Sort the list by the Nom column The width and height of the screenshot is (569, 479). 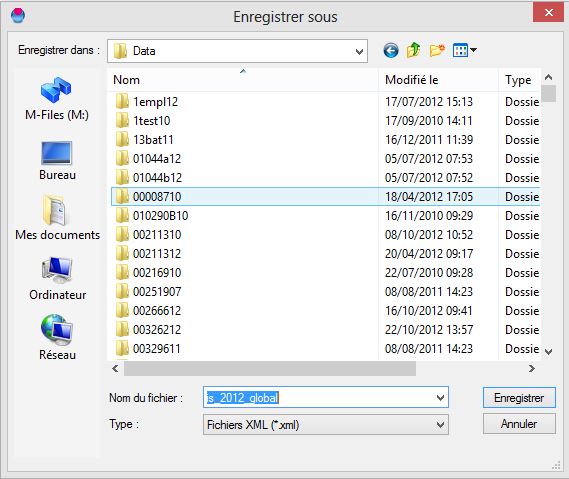click(243, 80)
